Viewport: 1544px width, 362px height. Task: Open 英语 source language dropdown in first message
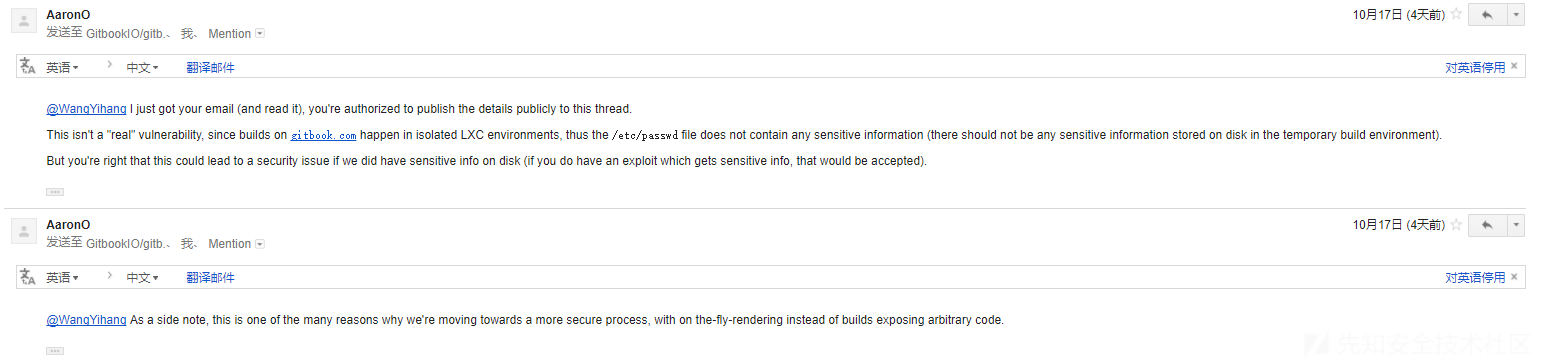click(x=62, y=68)
